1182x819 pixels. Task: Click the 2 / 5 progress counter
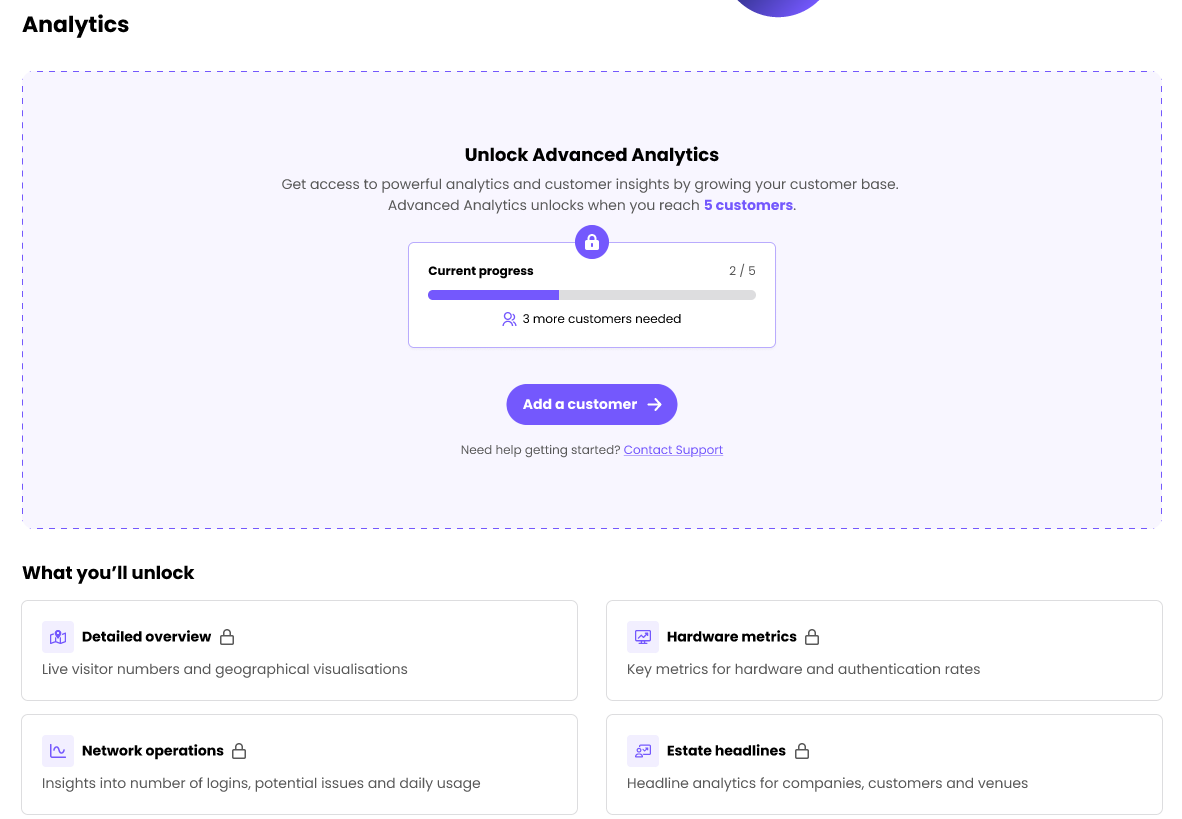pos(742,271)
